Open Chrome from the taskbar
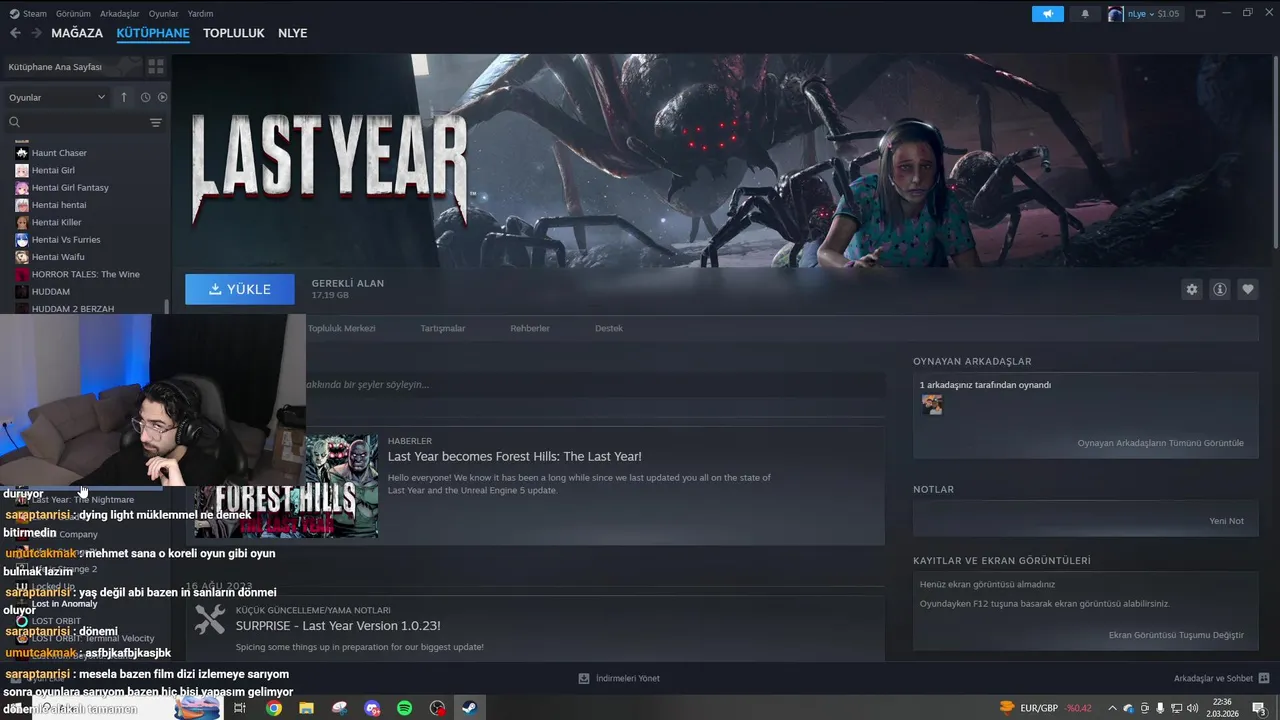 (x=273, y=708)
